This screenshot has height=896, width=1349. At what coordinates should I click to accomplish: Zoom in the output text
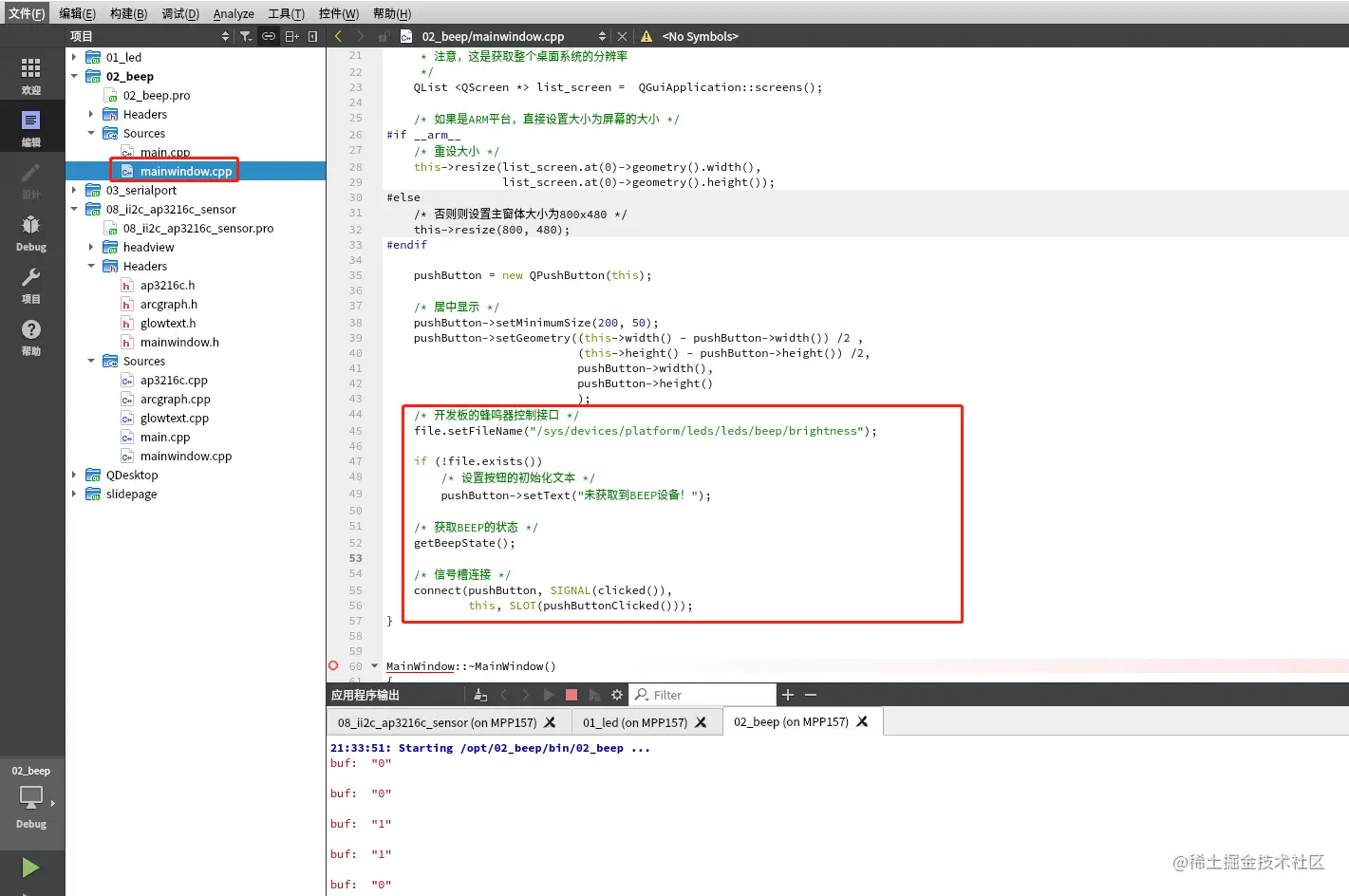tap(787, 695)
